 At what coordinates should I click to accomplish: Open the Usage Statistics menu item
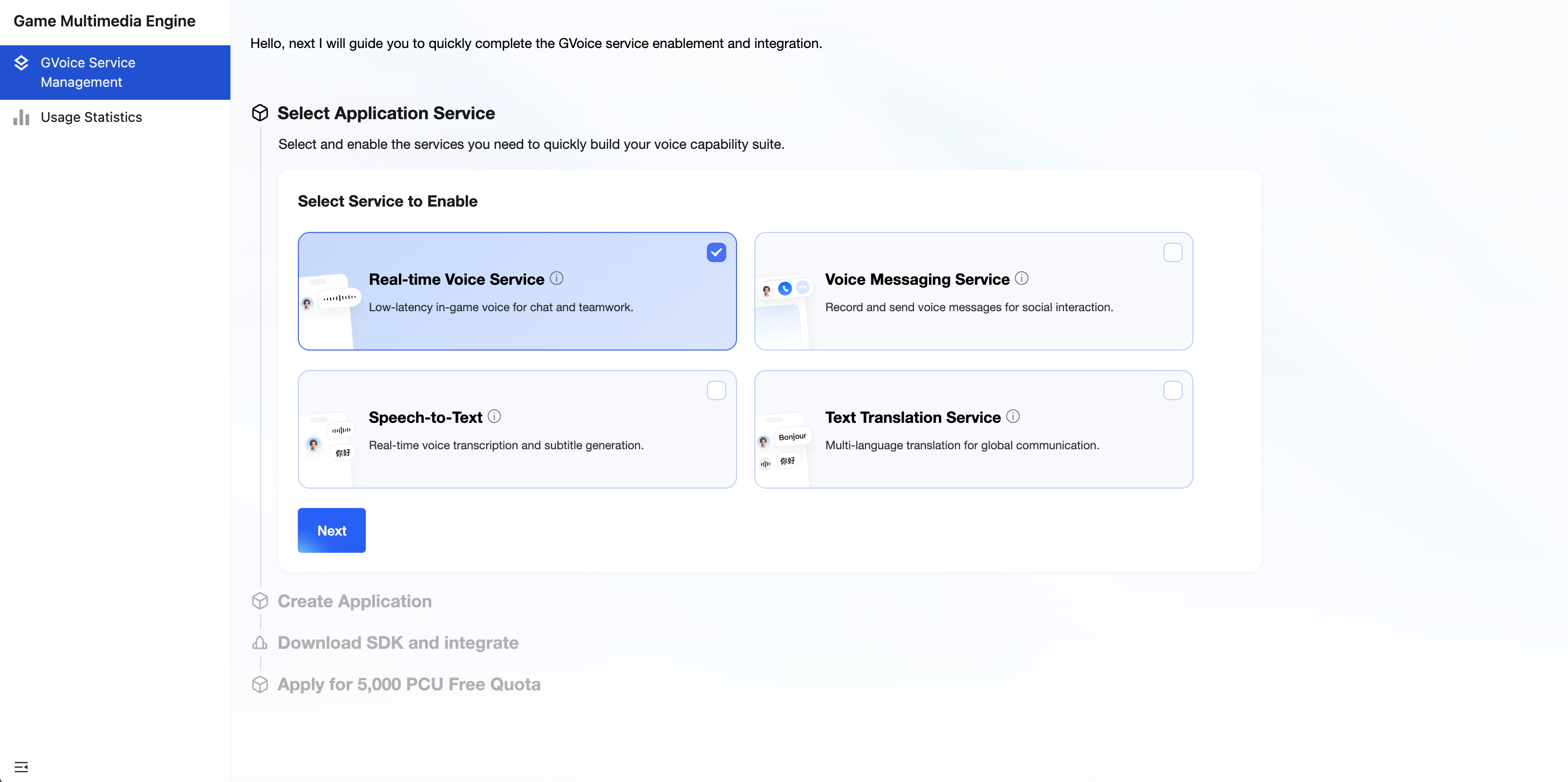click(x=91, y=117)
